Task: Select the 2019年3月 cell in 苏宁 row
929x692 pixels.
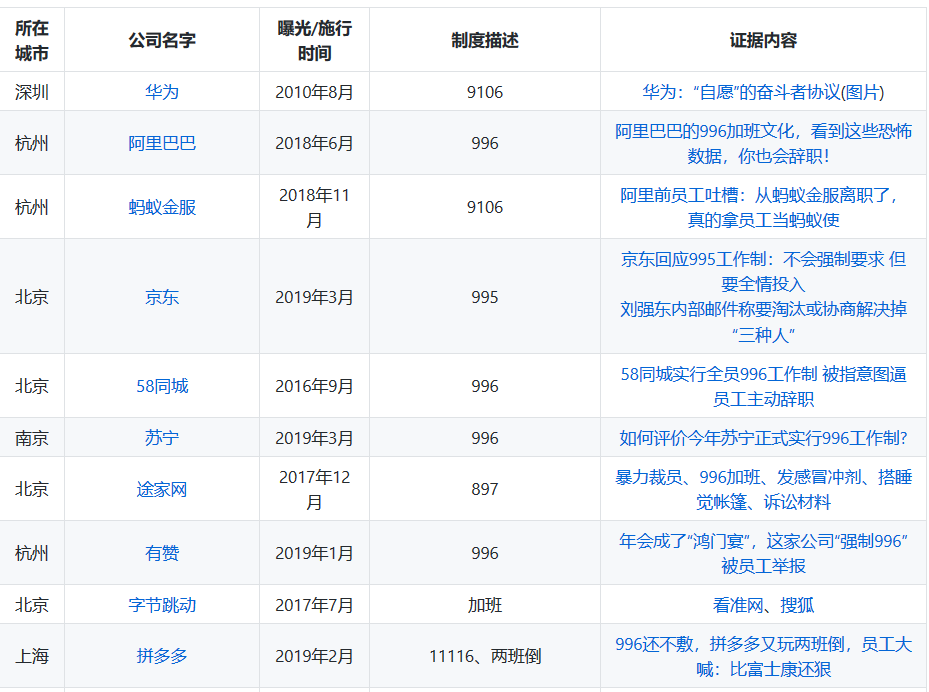Action: pyautogui.click(x=314, y=438)
